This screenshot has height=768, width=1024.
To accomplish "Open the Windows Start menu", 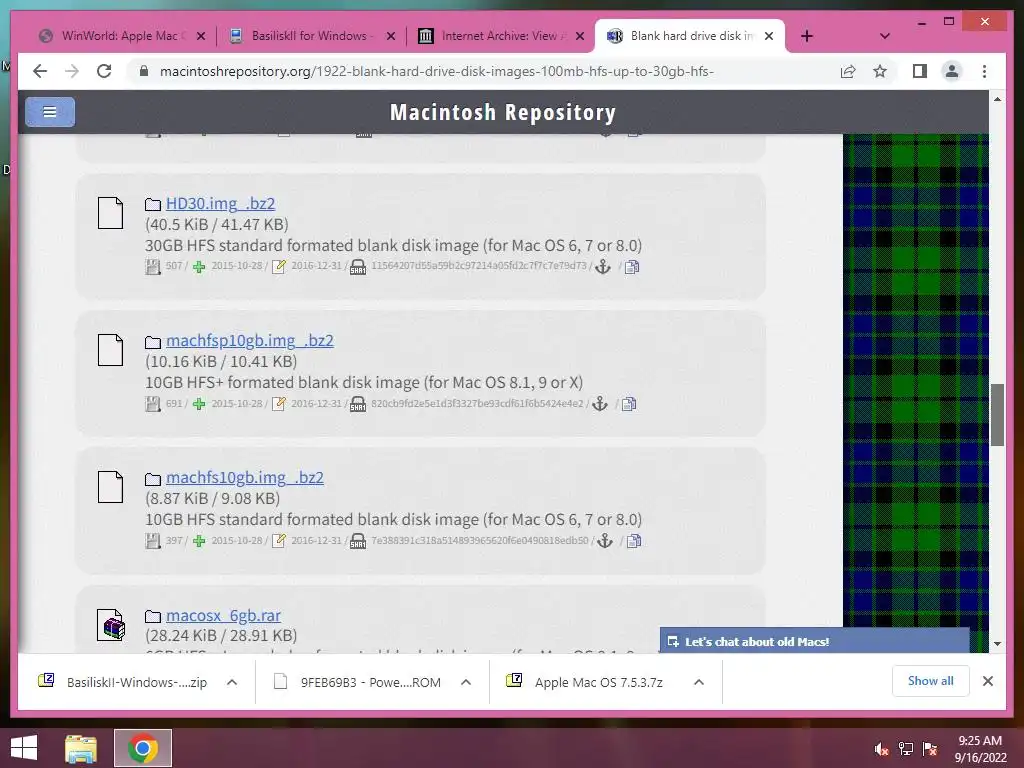I will pyautogui.click(x=24, y=748).
